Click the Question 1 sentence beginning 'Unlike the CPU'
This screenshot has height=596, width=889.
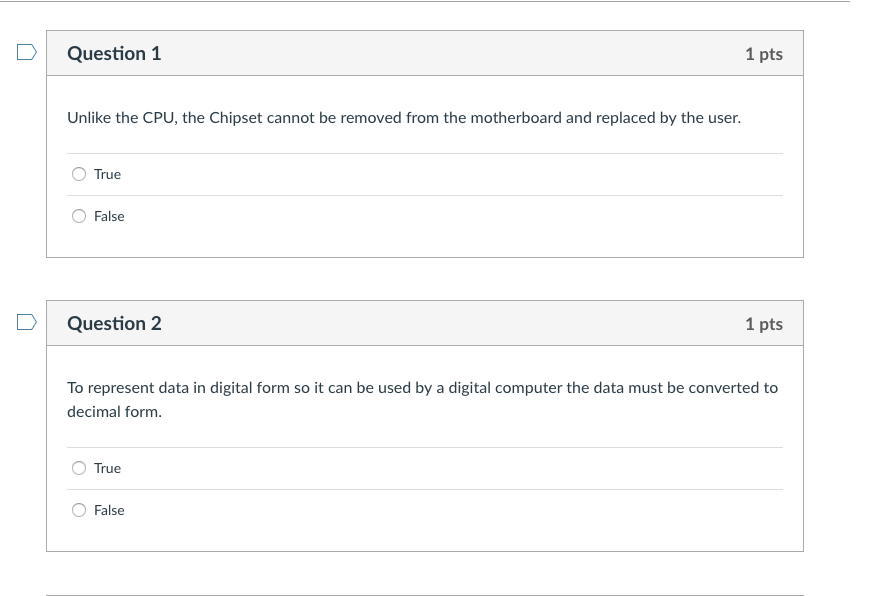click(x=403, y=118)
